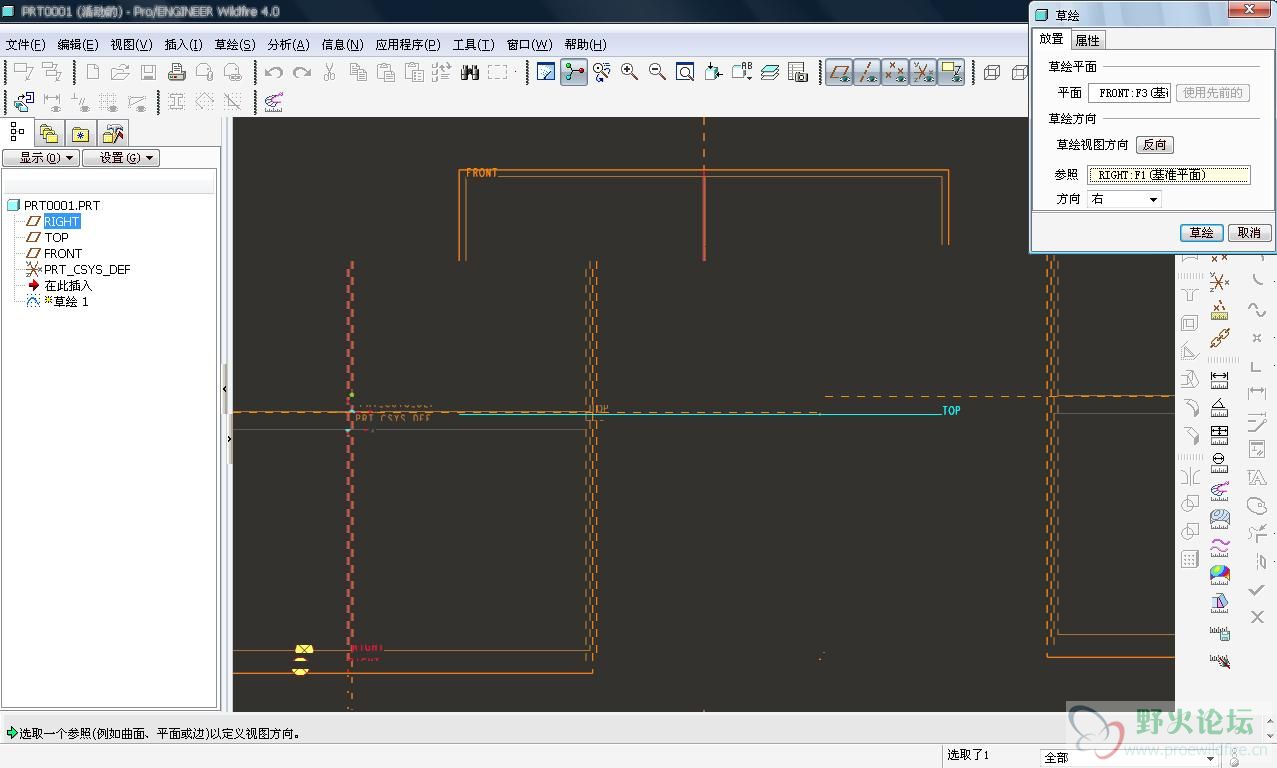This screenshot has height=768, width=1277.
Task: Click the Save disk icon
Action: (x=148, y=72)
